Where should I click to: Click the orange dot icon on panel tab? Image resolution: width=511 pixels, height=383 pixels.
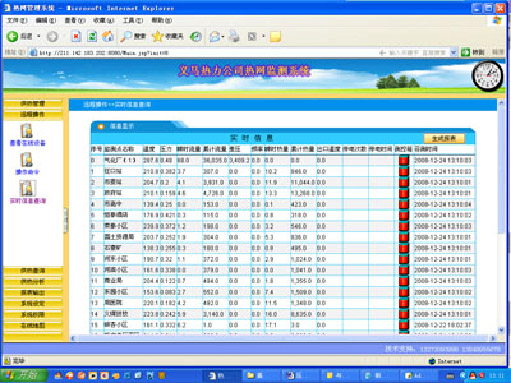coord(101,126)
